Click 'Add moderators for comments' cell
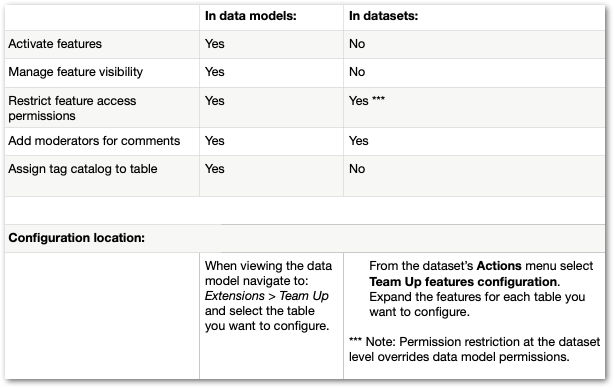Screen dimensions: 614x388 [94, 141]
